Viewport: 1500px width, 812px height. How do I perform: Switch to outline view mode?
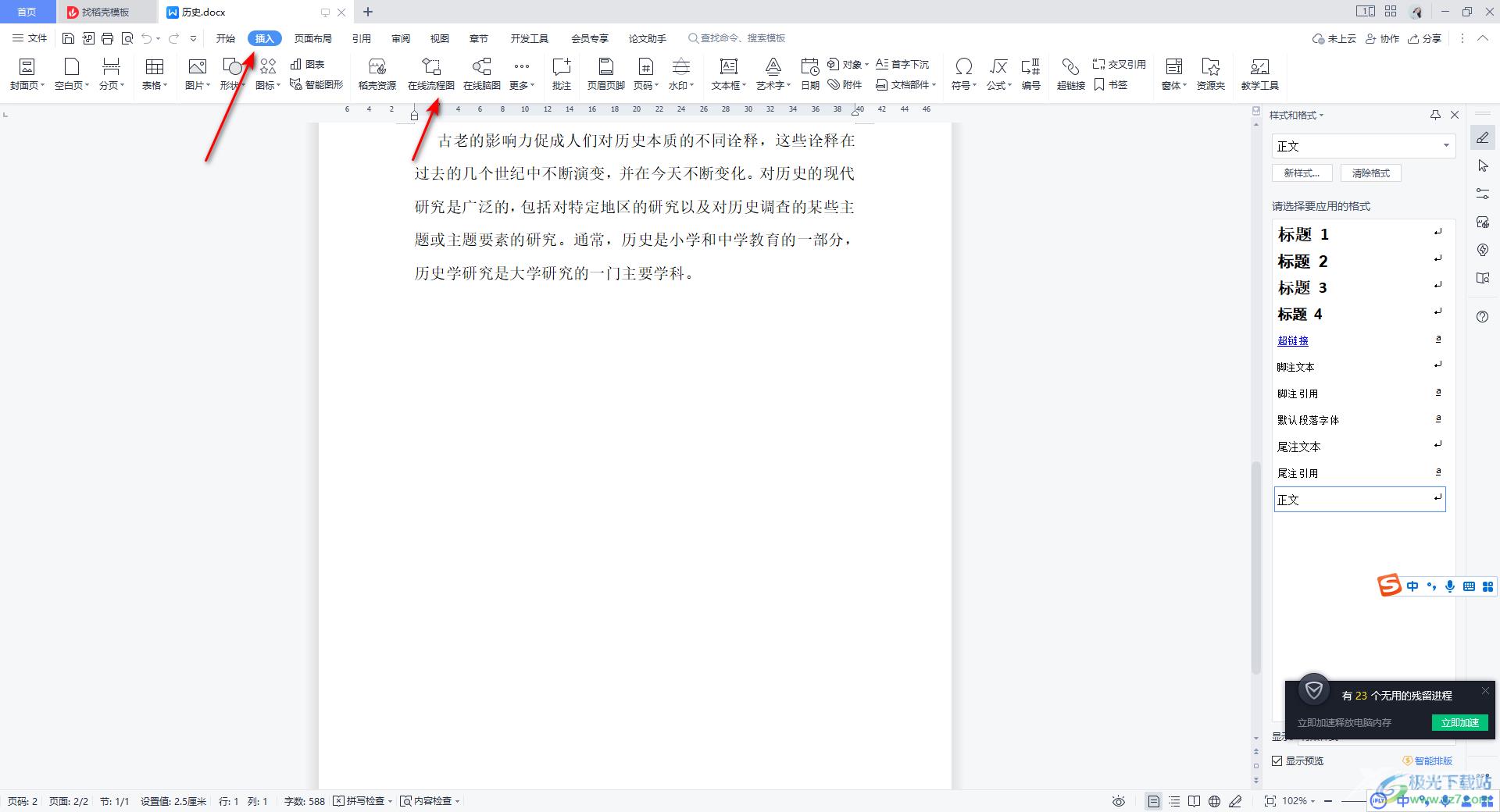(1174, 801)
